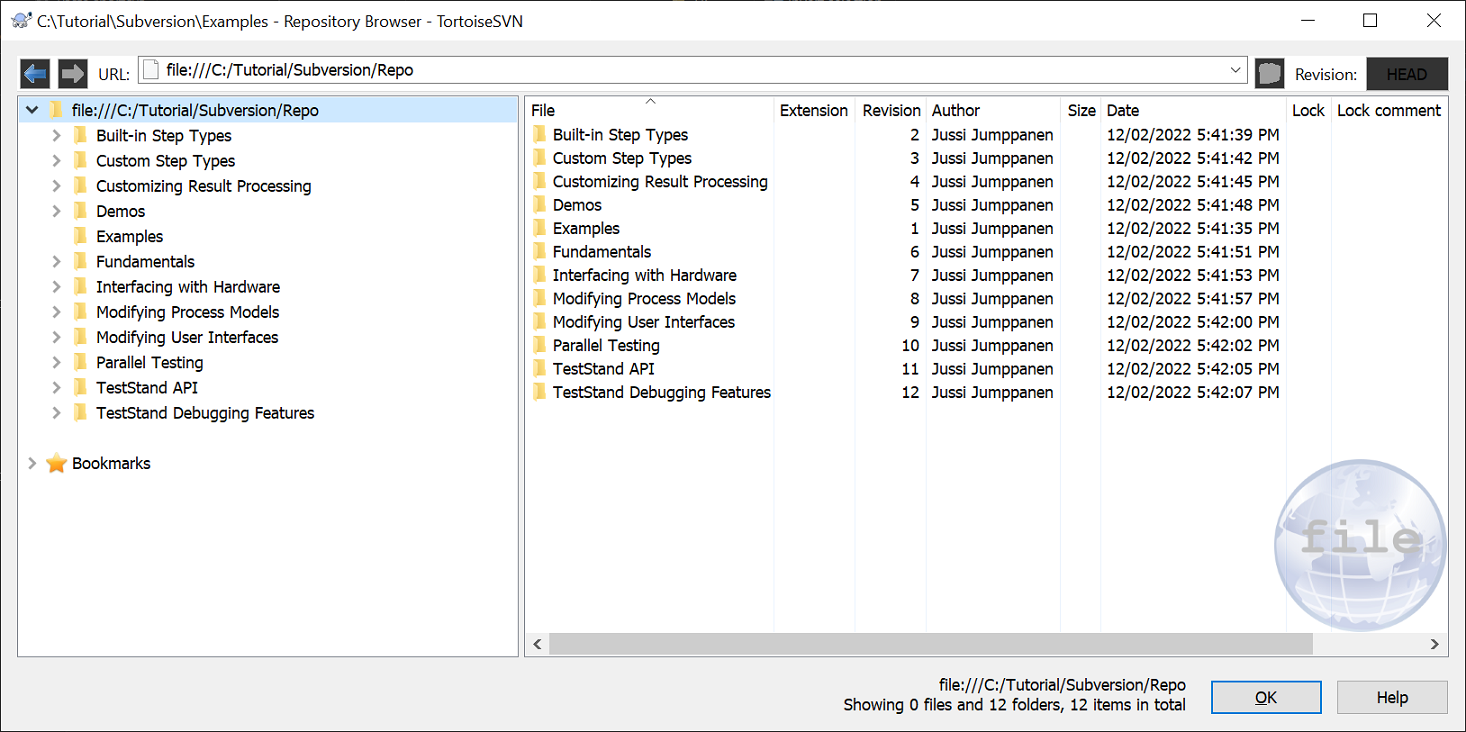Click the Extension column header
The width and height of the screenshot is (1466, 732).
[814, 110]
